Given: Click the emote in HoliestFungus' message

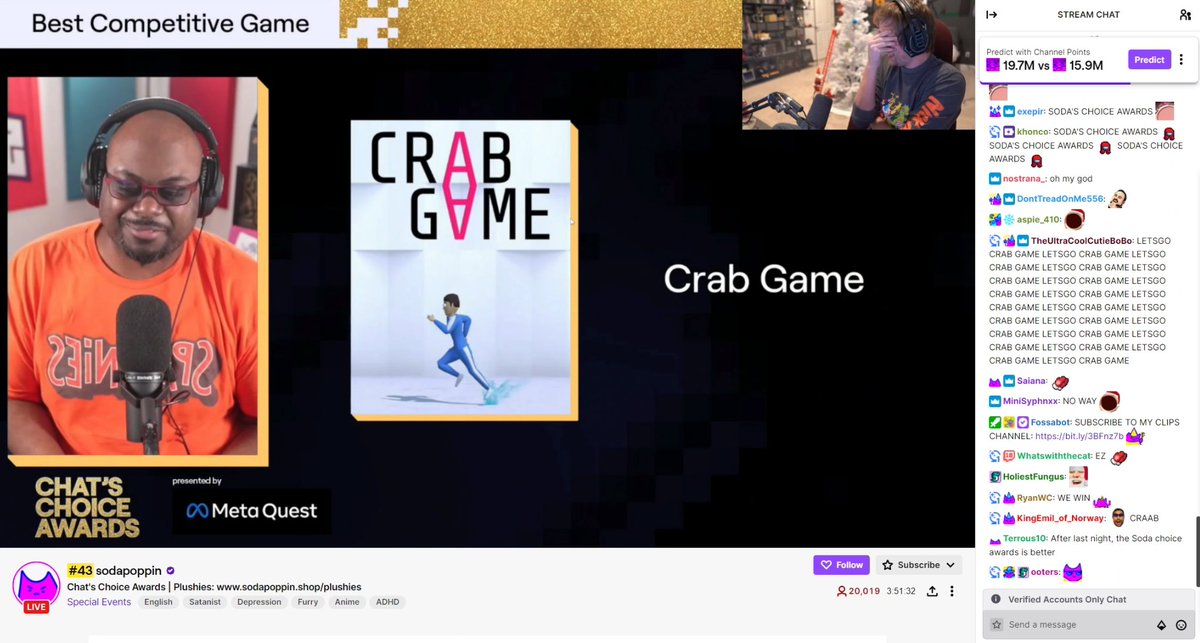Looking at the screenshot, I should point(1078,476).
